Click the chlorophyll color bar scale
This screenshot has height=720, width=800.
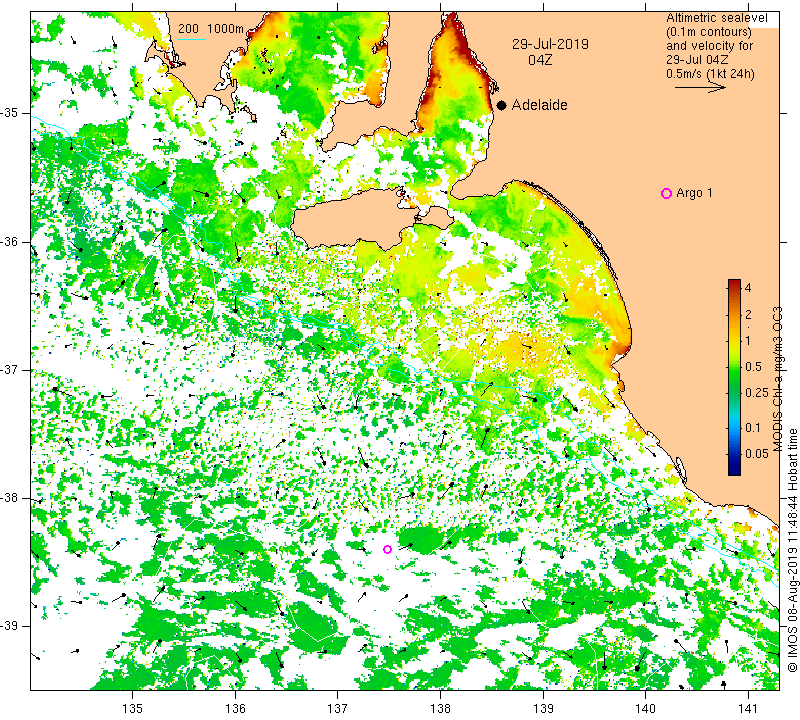(x=734, y=377)
